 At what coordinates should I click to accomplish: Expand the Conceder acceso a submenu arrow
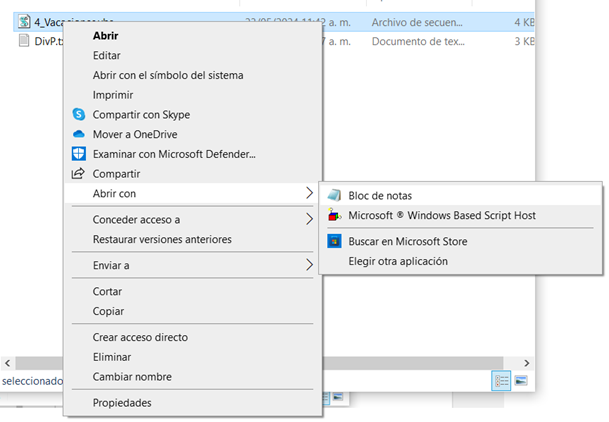[309, 220]
